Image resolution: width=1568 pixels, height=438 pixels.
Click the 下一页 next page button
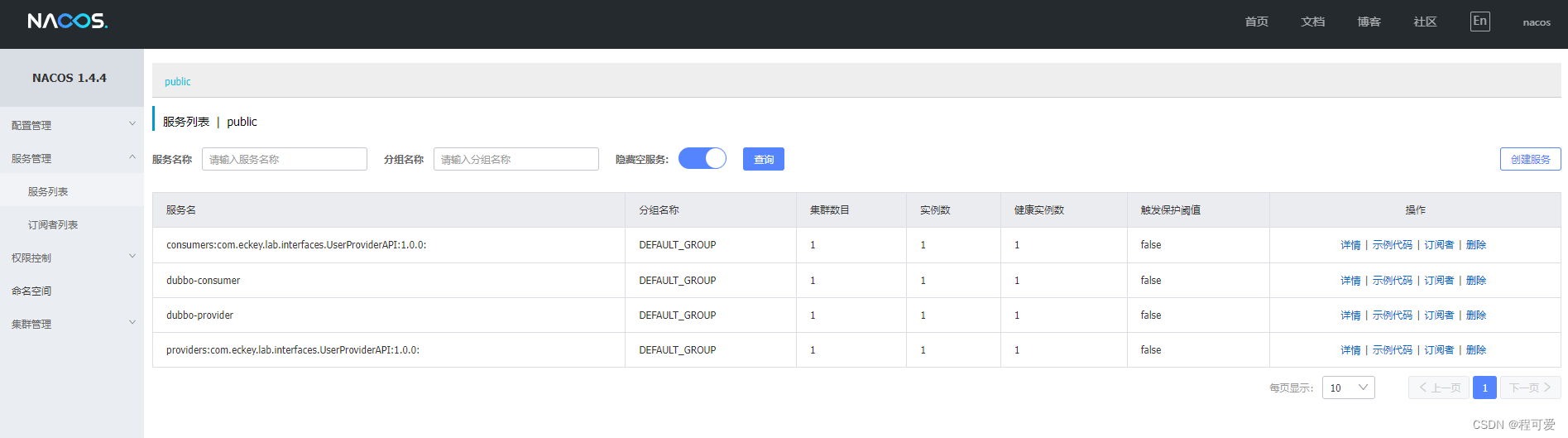point(1531,387)
